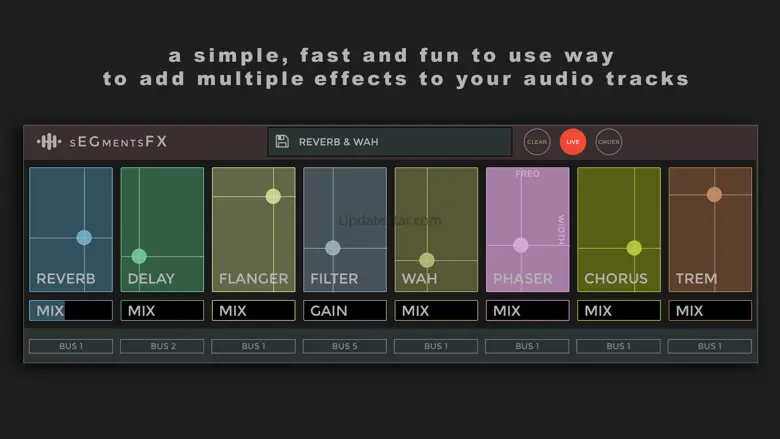
Task: Click the floppy disk save preset icon
Action: (282, 142)
